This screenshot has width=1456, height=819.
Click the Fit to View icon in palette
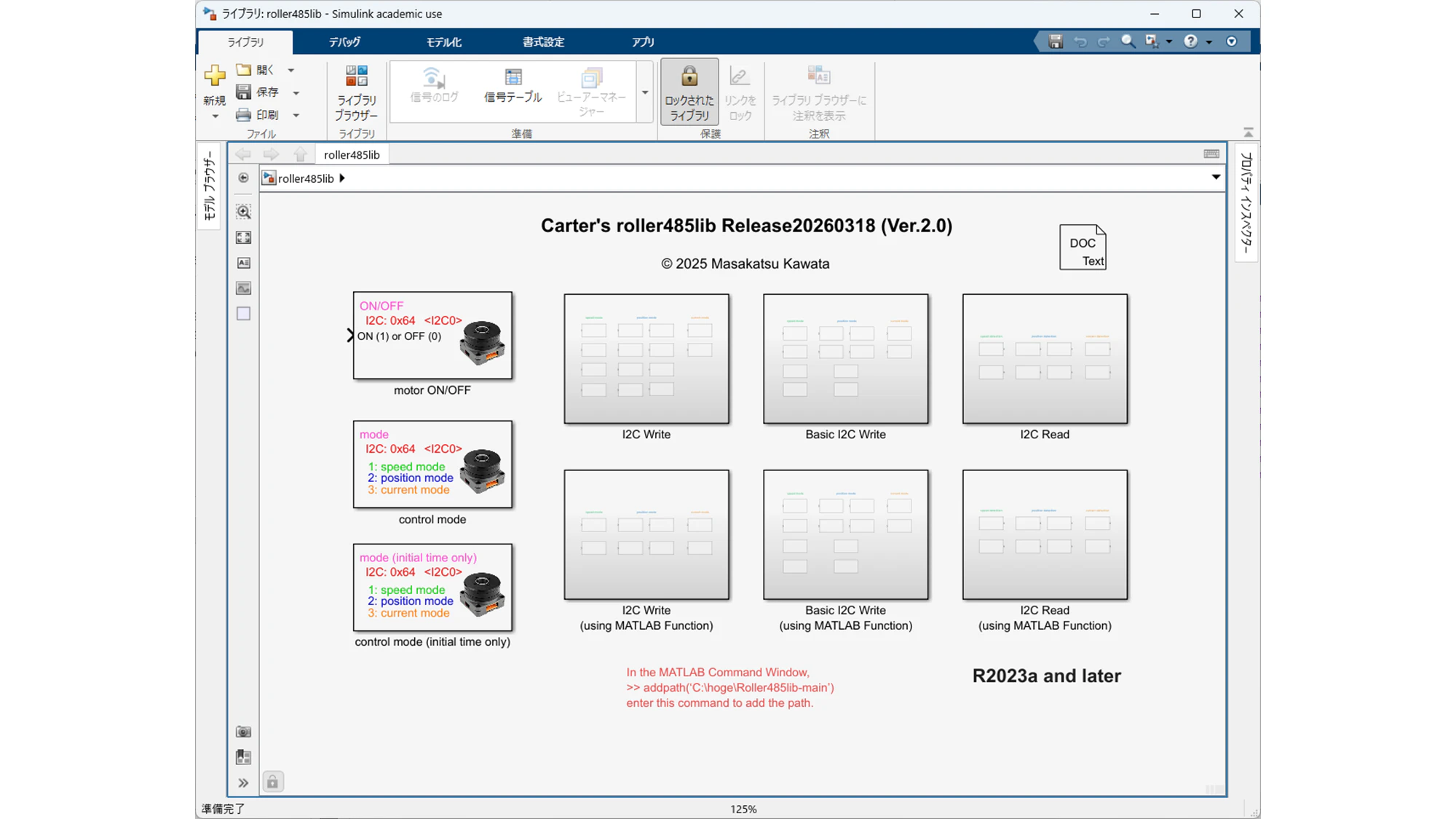pos(243,238)
